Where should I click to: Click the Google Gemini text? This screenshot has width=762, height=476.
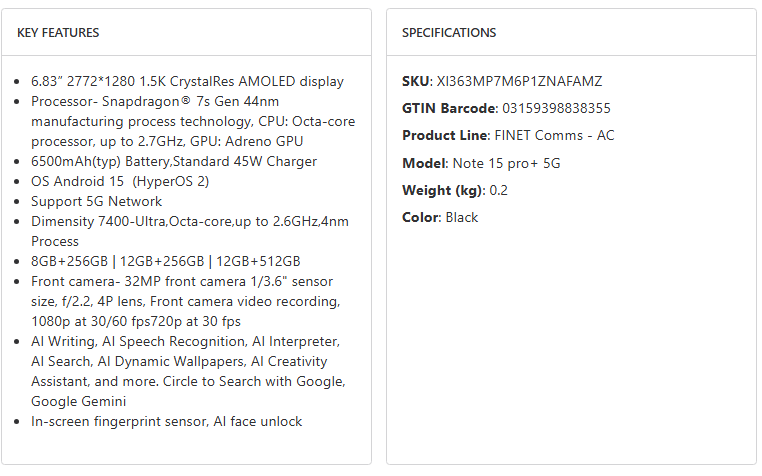tap(80, 401)
